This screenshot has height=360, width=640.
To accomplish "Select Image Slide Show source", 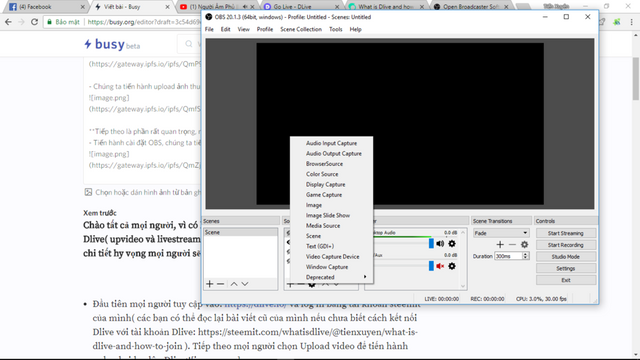I will (x=331, y=216).
